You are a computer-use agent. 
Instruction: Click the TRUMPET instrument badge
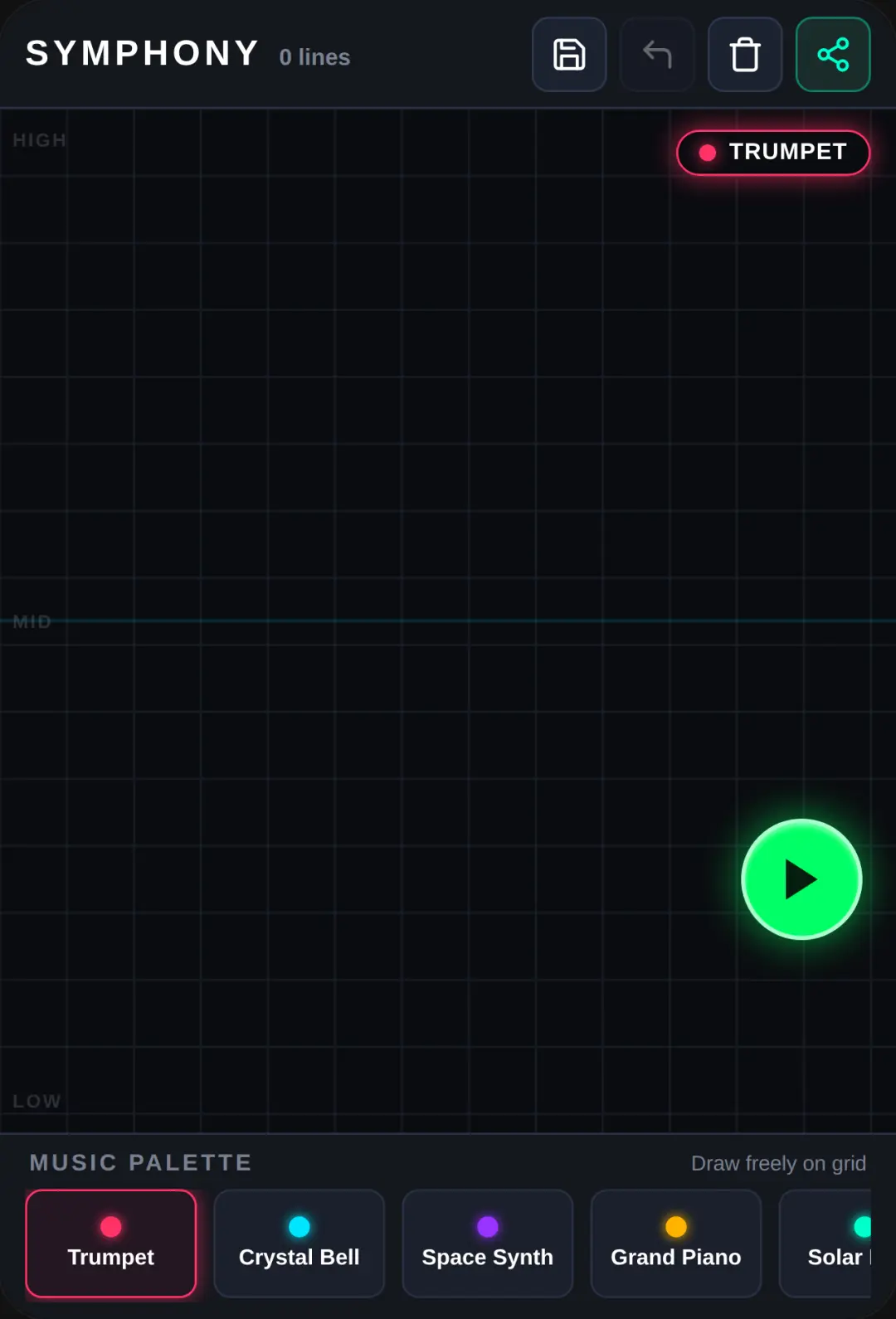773,153
